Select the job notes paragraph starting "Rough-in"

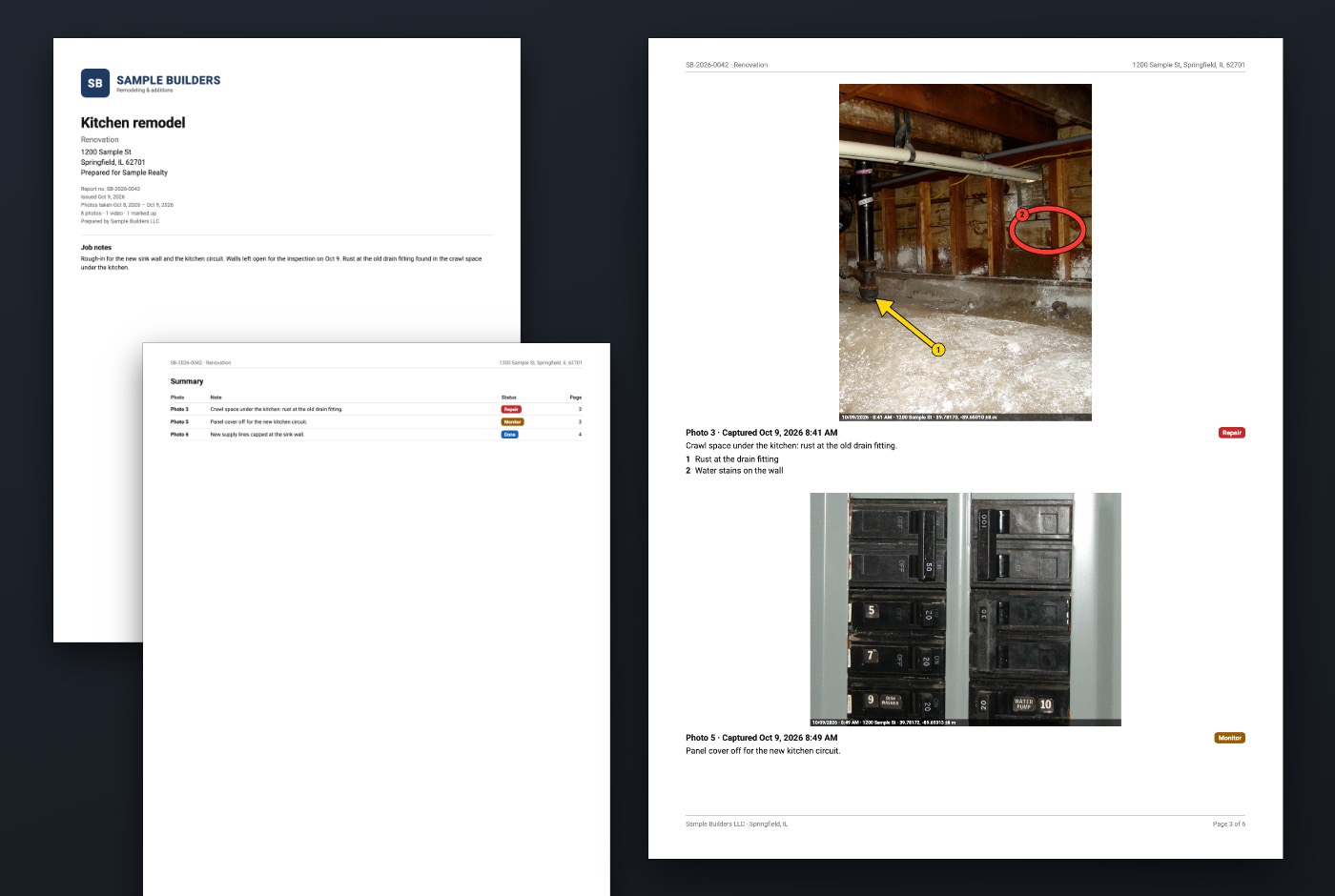point(281,263)
